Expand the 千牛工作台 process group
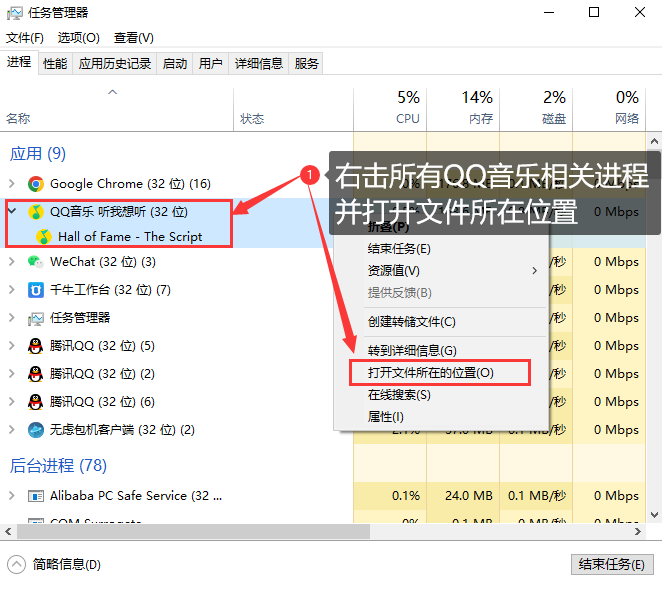 coord(12,290)
